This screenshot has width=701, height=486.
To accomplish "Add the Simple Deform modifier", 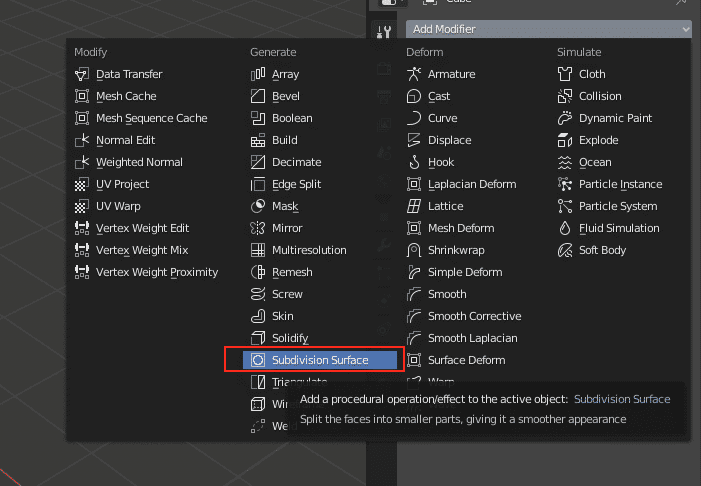I will 454,272.
